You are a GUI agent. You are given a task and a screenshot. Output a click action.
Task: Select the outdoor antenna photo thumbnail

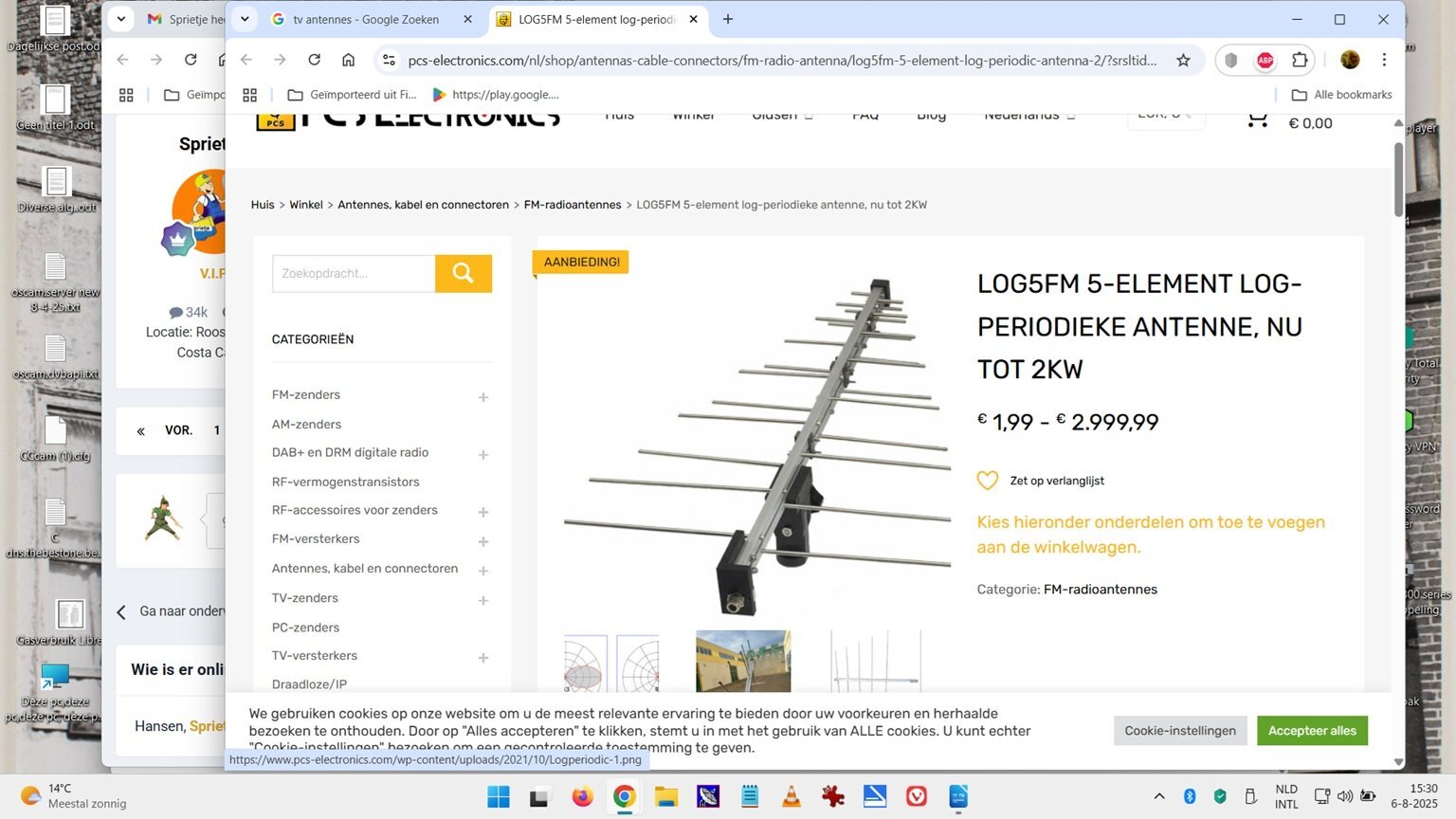[743, 661]
